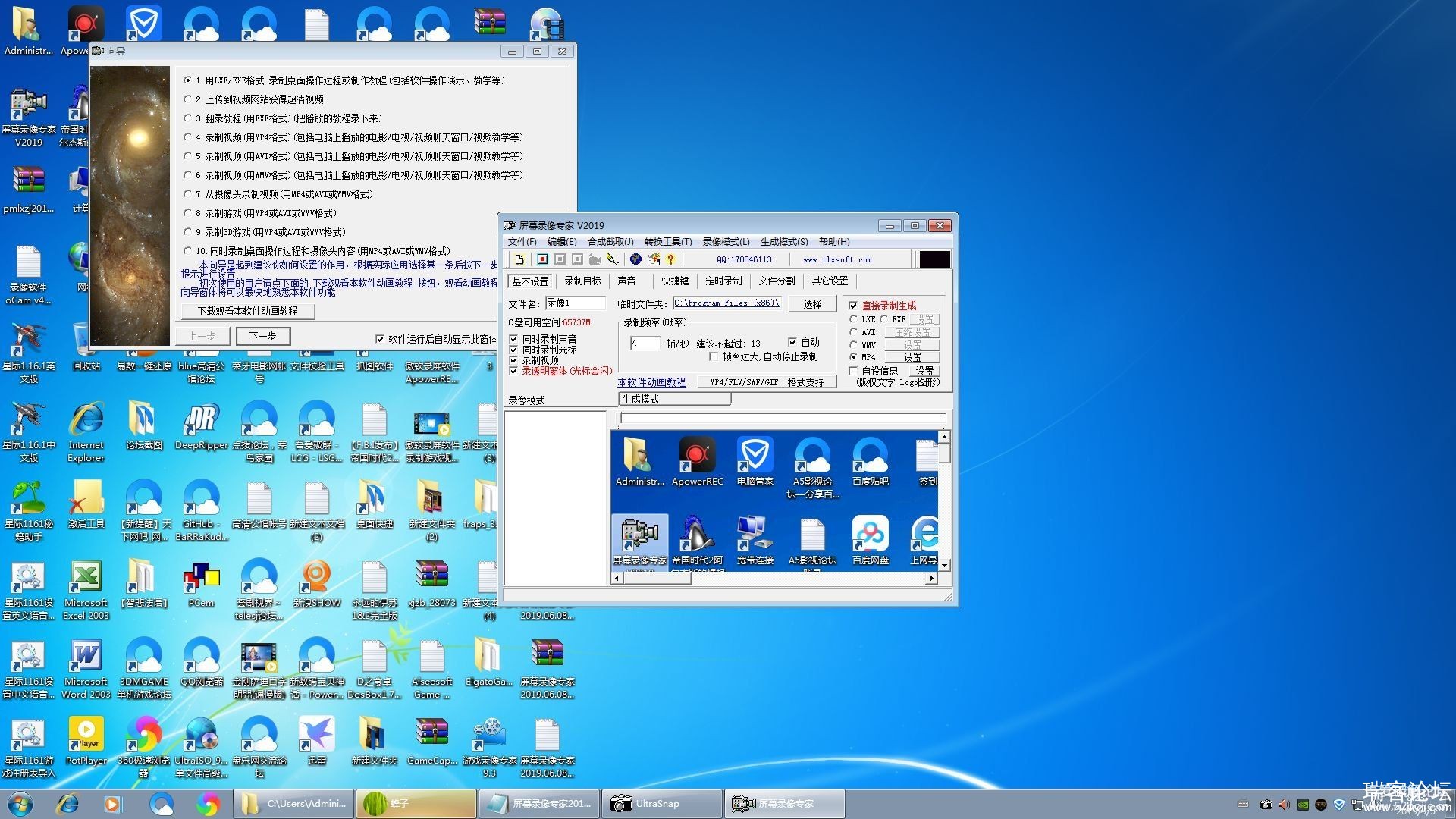Click the volume icon in system tray
The image size is (1456, 819).
pos(1283,804)
